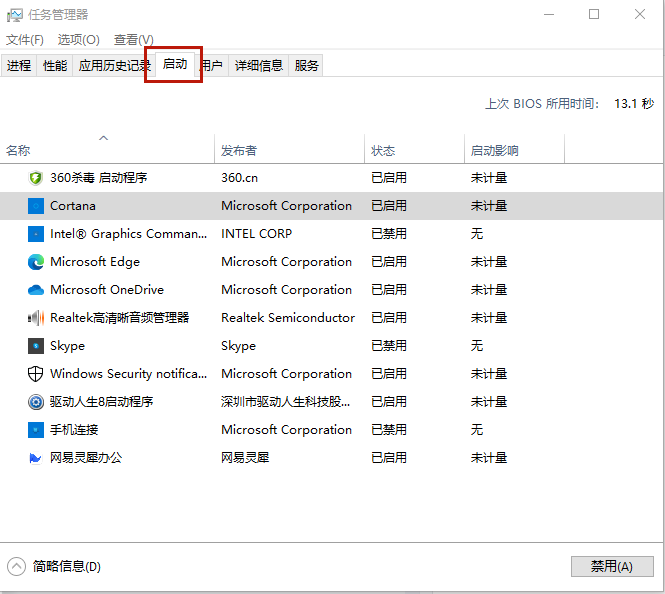The width and height of the screenshot is (665, 594).
Task: Open the 选项(O) menu
Action: (x=78, y=40)
